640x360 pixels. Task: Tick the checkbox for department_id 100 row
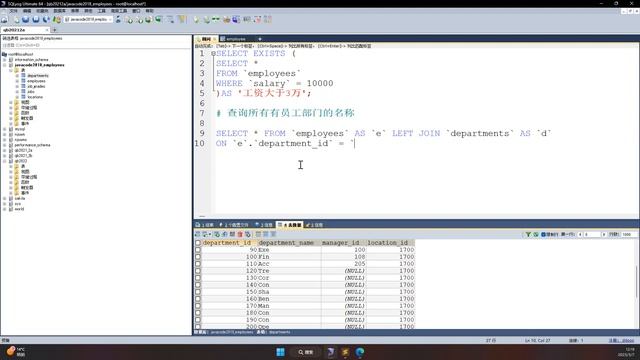coord(198,257)
